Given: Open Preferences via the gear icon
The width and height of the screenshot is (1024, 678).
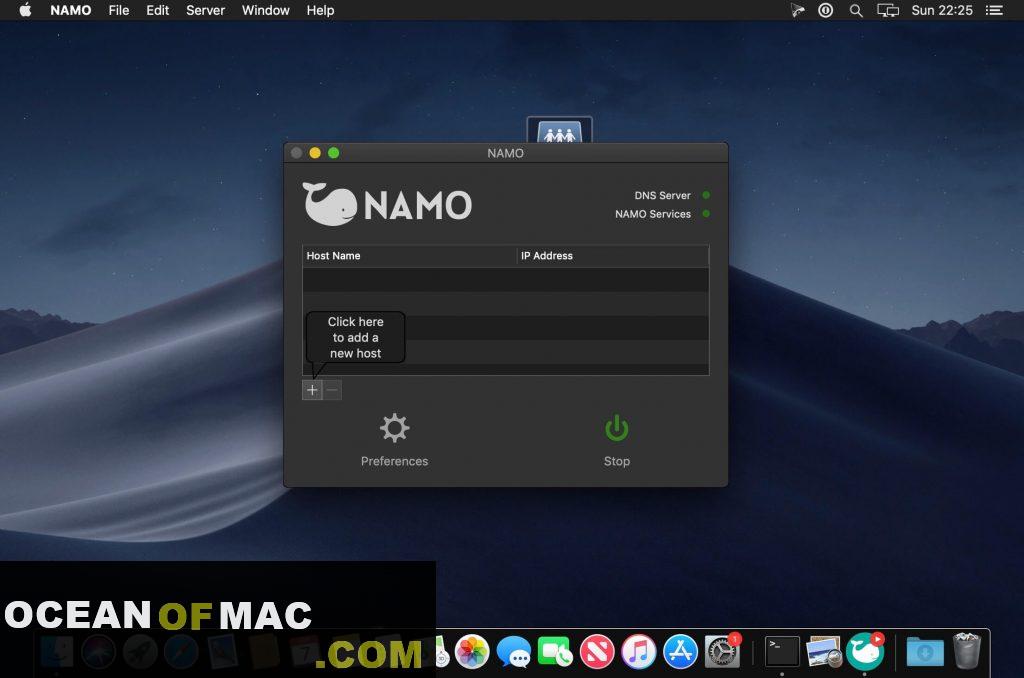Looking at the screenshot, I should point(394,428).
